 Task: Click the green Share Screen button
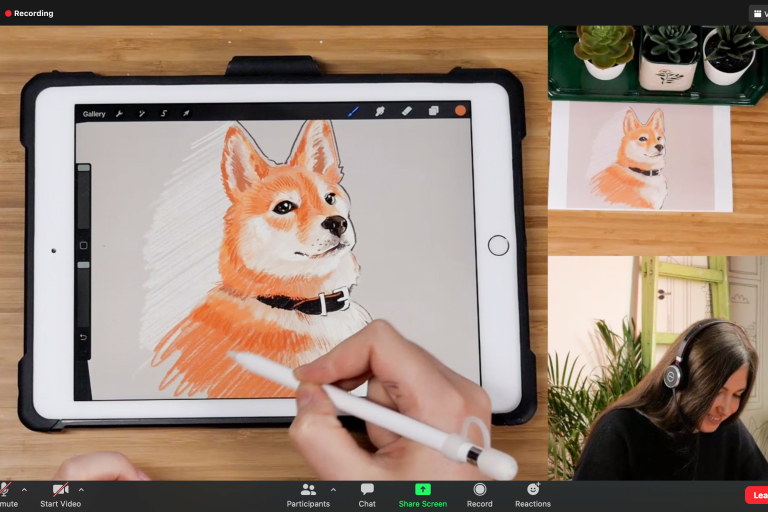[x=422, y=494]
